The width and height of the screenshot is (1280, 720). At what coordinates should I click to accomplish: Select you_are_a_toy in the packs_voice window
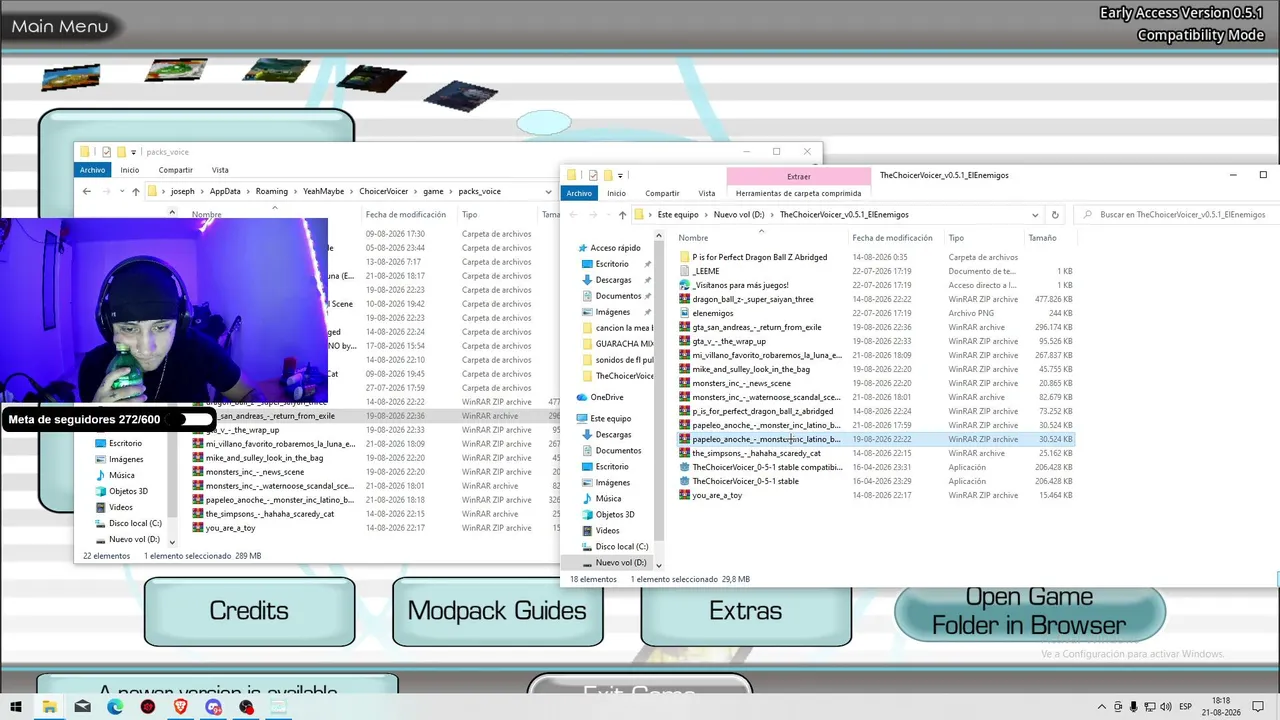[x=230, y=528]
